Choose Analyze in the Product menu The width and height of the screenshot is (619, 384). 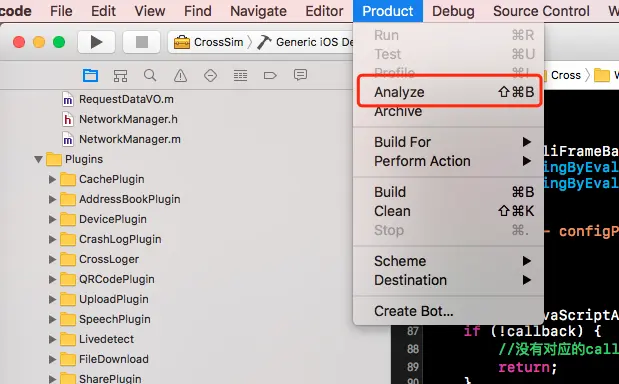(448, 92)
